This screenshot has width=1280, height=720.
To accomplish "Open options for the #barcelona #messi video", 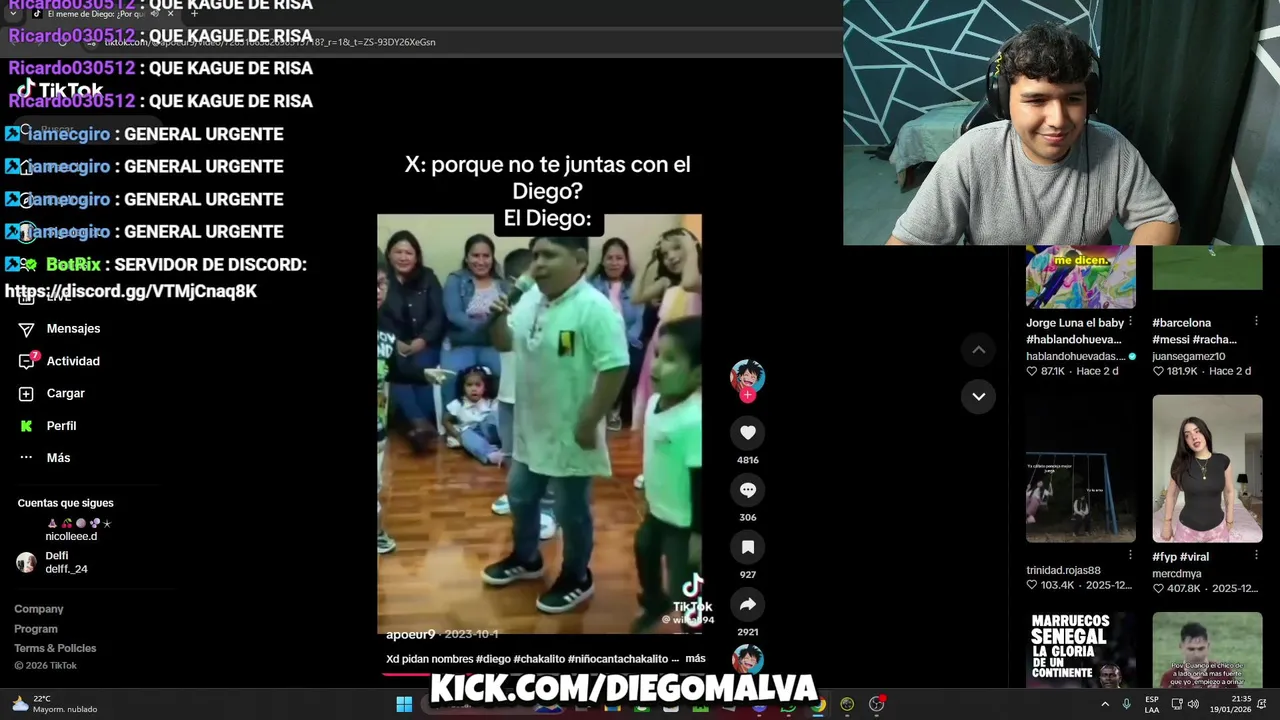I will [1257, 322].
